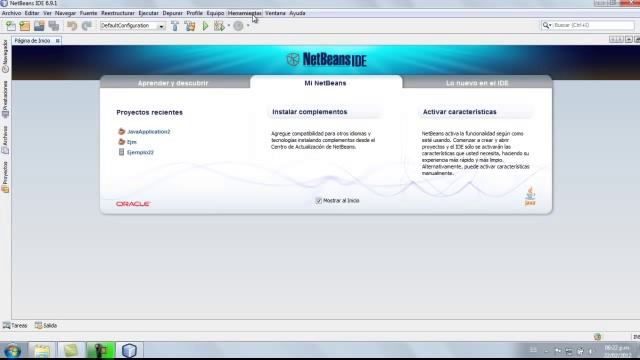Viewport: 640px width, 360px height.
Task: Click the New File toolbar icon
Action: point(11,26)
